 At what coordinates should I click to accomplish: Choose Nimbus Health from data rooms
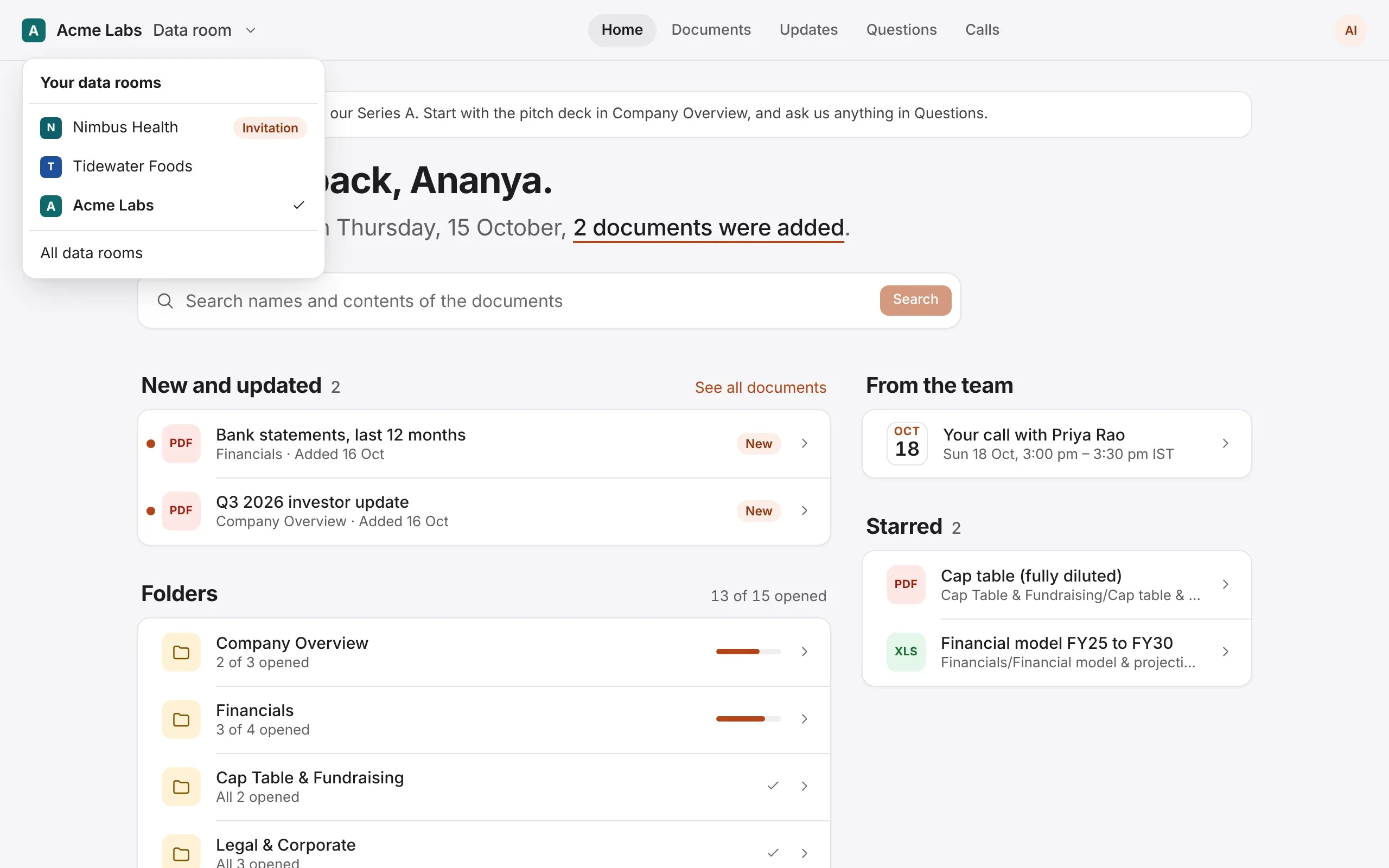tap(173, 127)
